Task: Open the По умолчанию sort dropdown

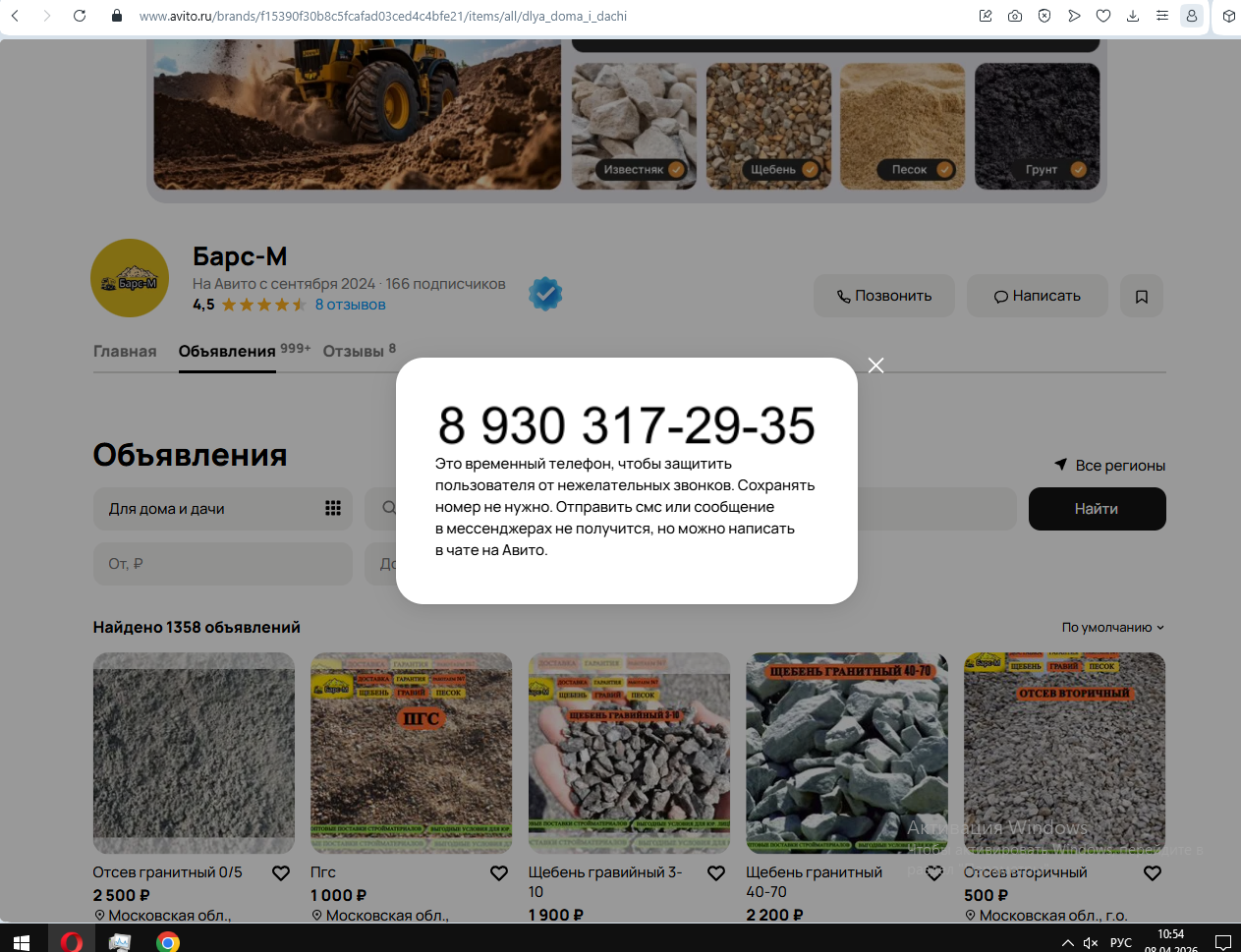Action: tap(1113, 628)
